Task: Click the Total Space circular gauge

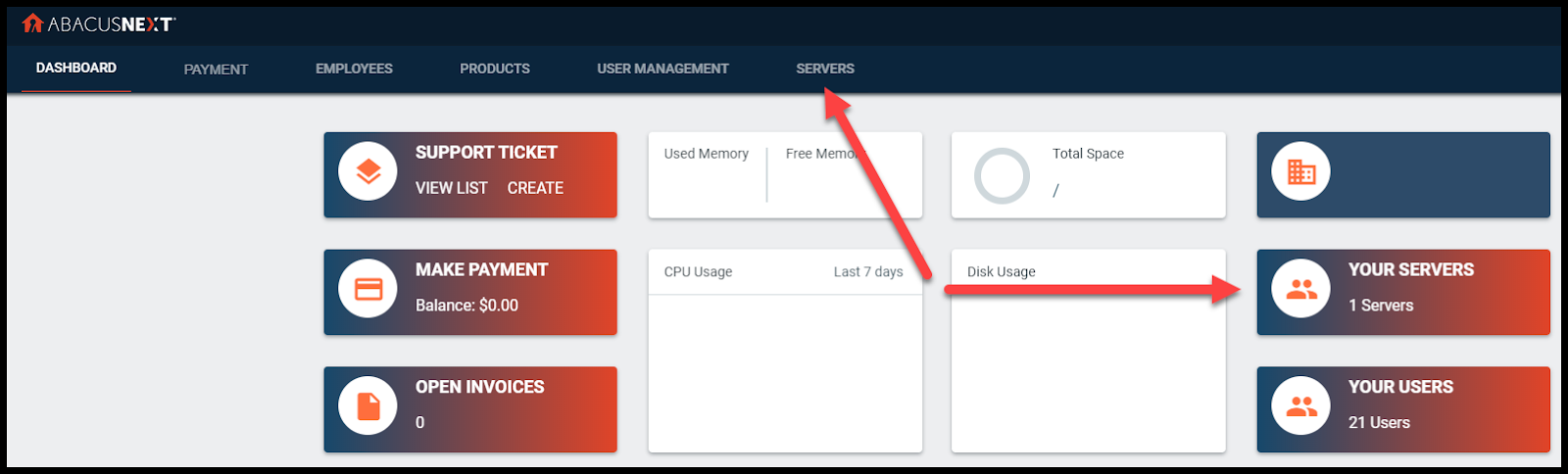Action: [1002, 176]
